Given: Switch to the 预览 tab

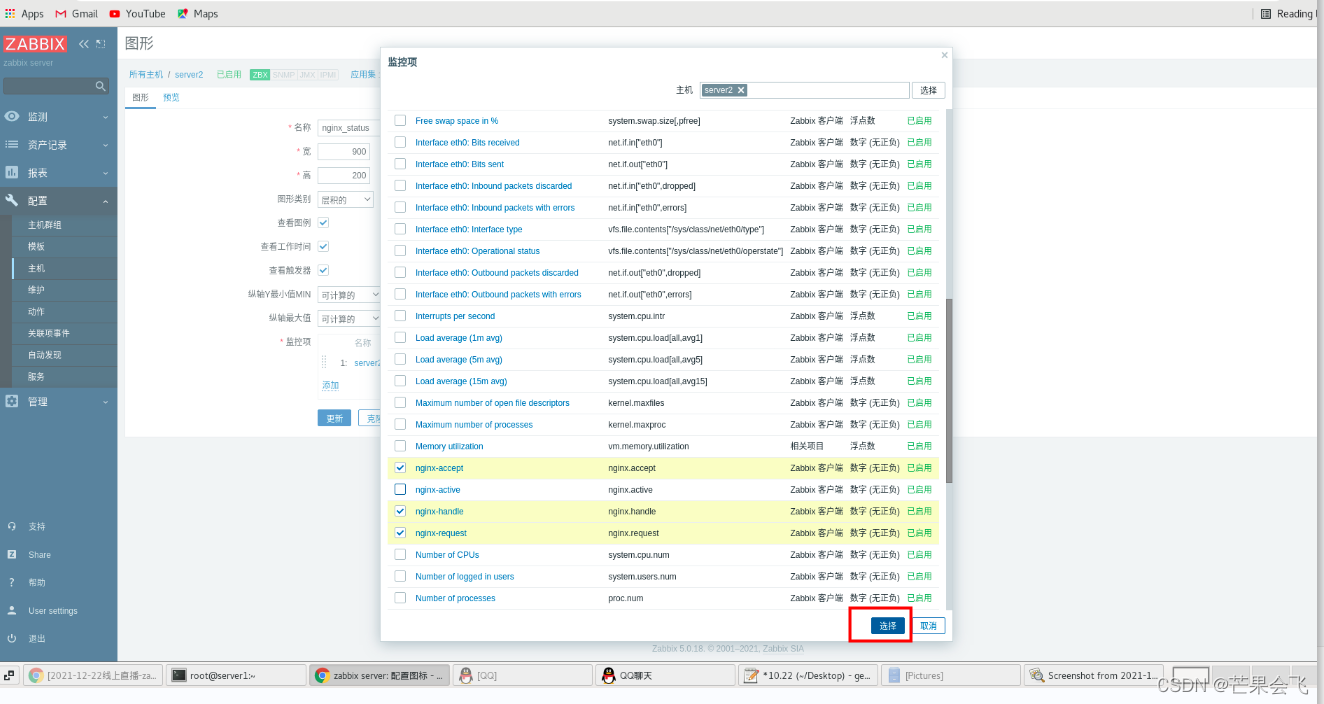Looking at the screenshot, I should tap(171, 97).
